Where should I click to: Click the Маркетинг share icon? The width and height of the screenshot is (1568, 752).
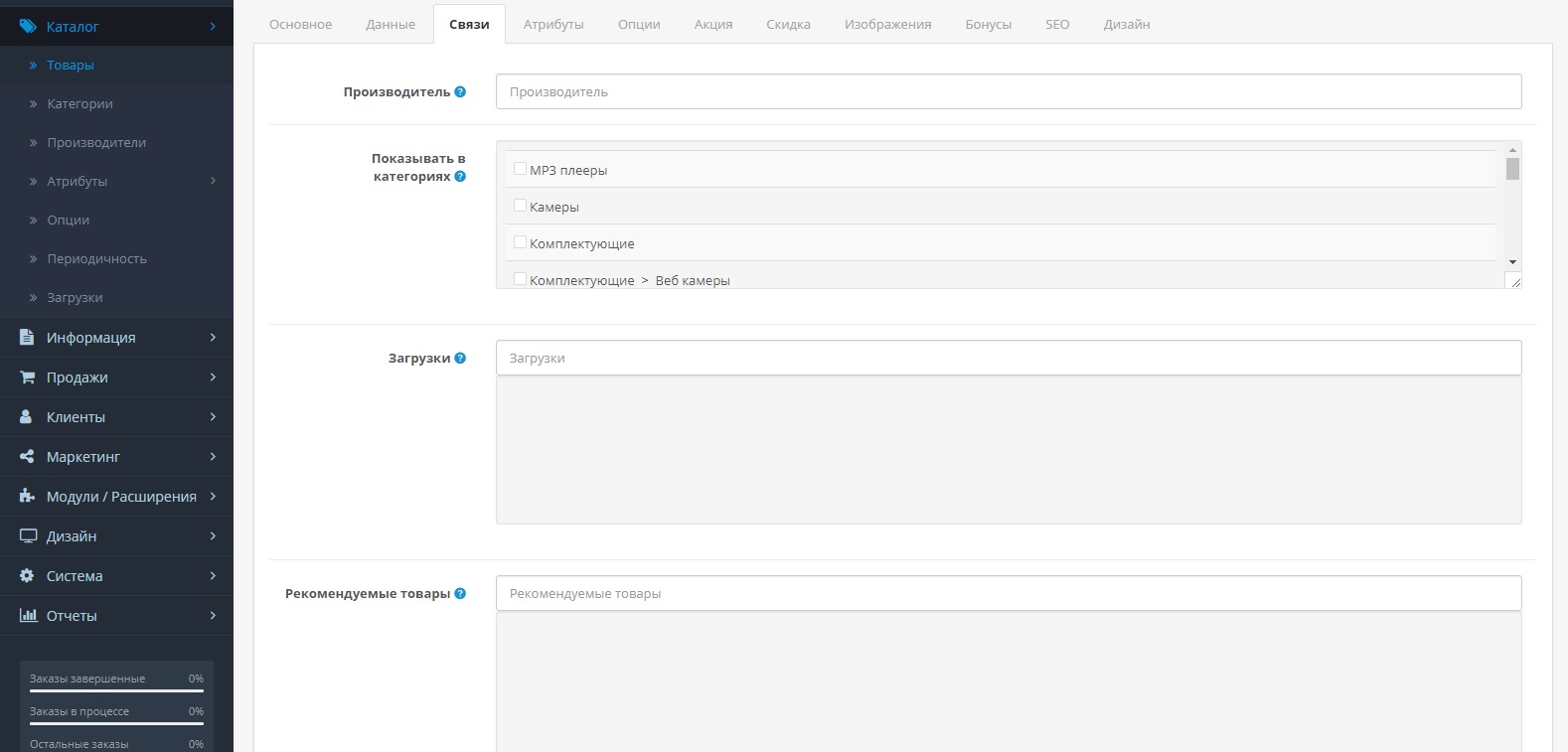coord(27,457)
